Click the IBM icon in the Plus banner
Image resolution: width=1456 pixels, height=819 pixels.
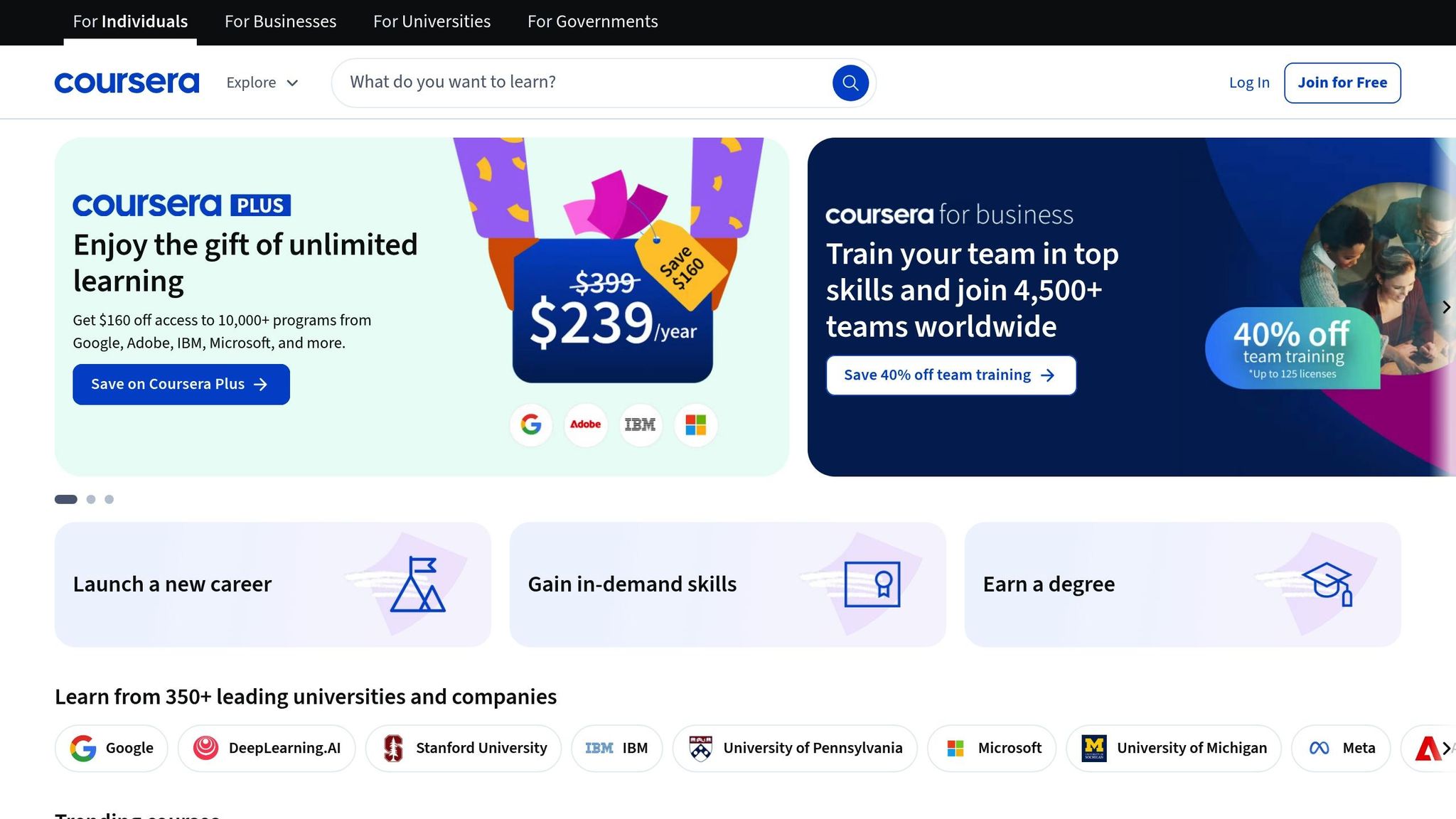click(x=641, y=424)
